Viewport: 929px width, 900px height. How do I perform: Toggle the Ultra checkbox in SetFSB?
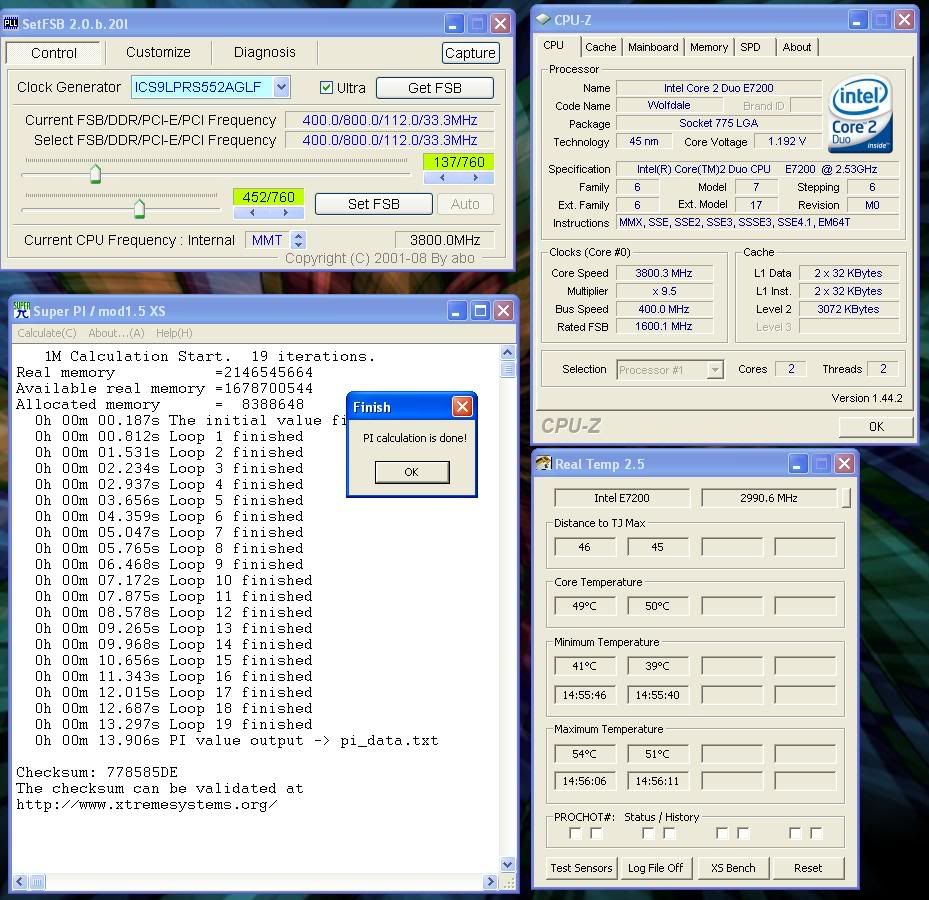coord(326,88)
